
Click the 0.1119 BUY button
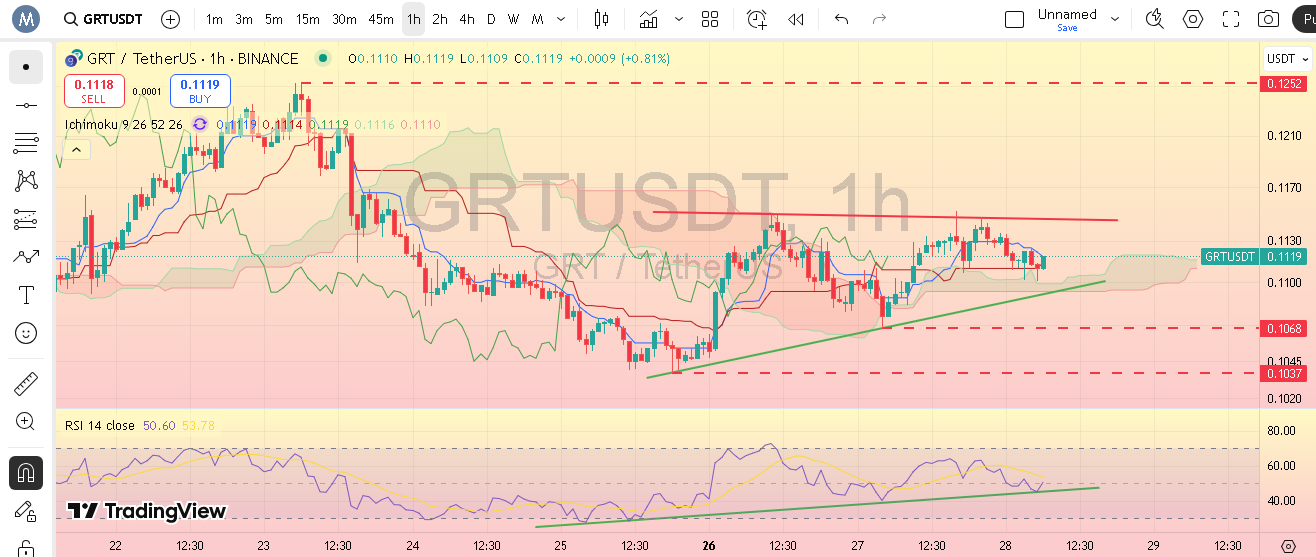pos(200,91)
